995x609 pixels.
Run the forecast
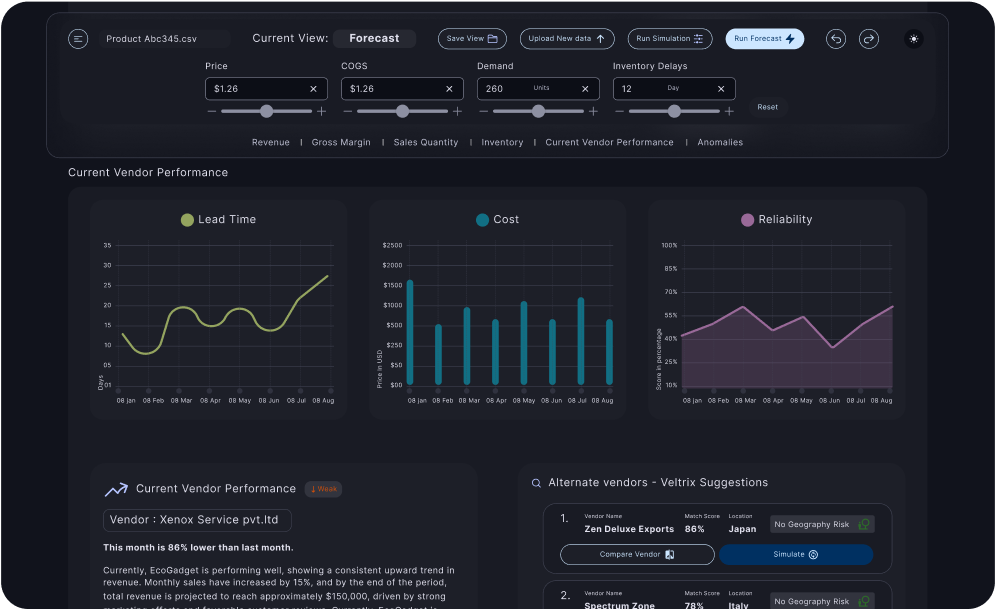pos(765,39)
